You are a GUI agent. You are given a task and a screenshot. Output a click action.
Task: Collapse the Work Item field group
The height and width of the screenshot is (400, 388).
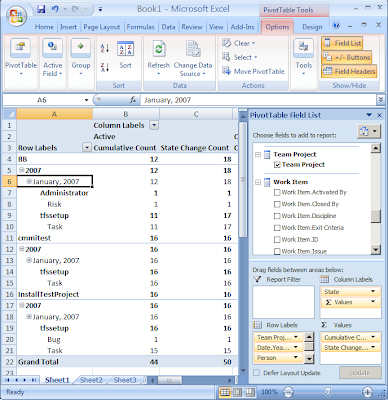pyautogui.click(x=258, y=182)
